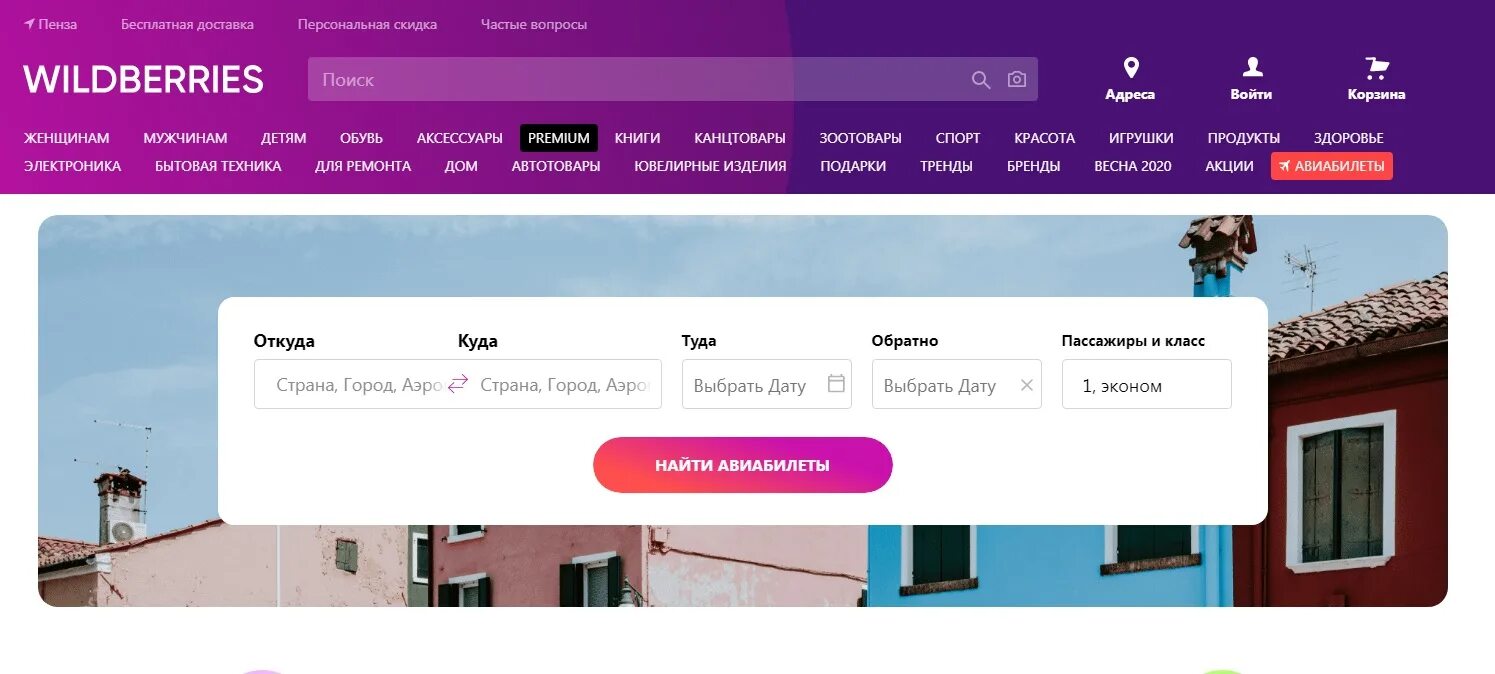Open the ПОДАРКИ category

(x=853, y=166)
